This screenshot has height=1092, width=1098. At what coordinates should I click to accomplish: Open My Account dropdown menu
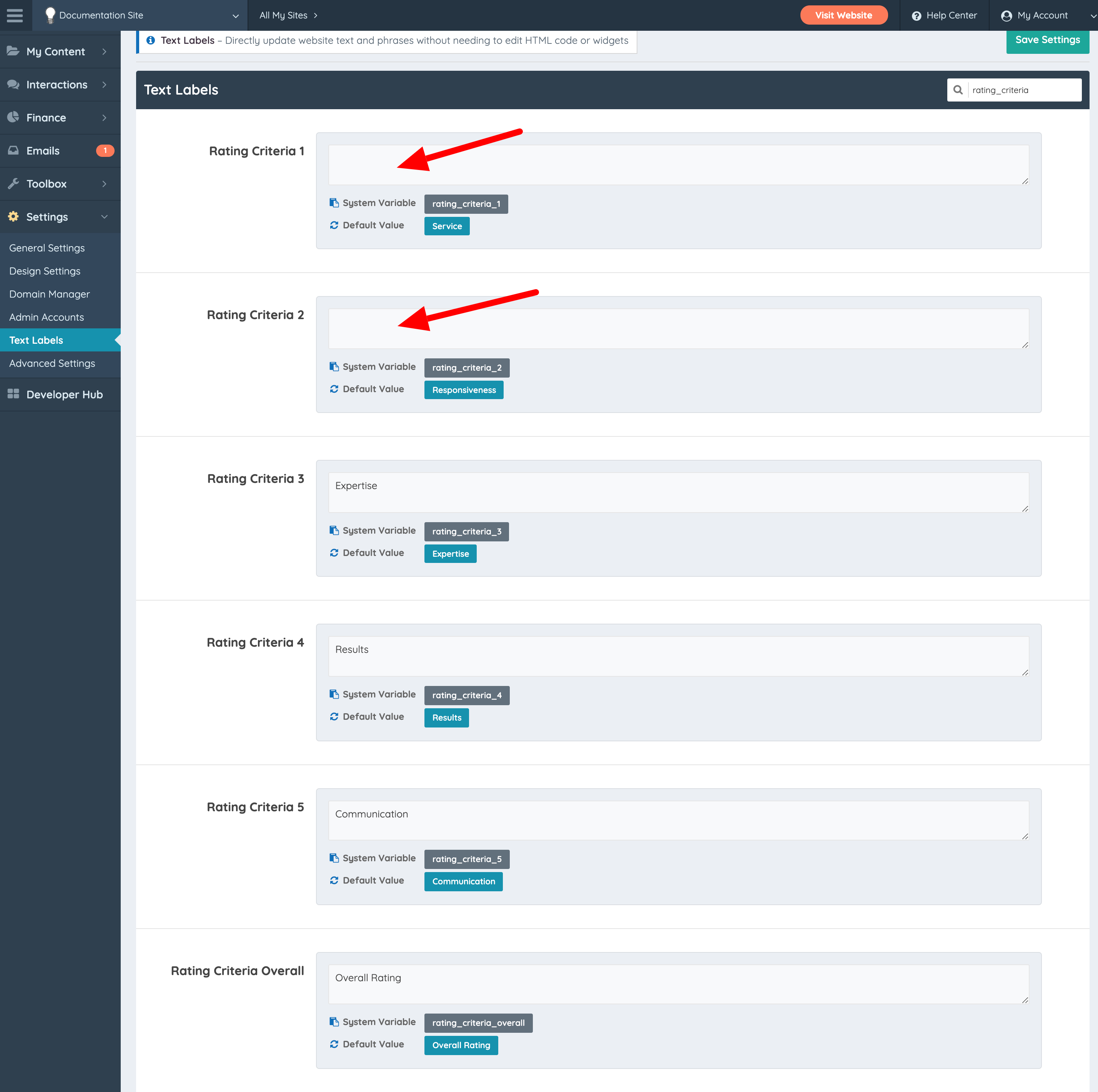1042,15
